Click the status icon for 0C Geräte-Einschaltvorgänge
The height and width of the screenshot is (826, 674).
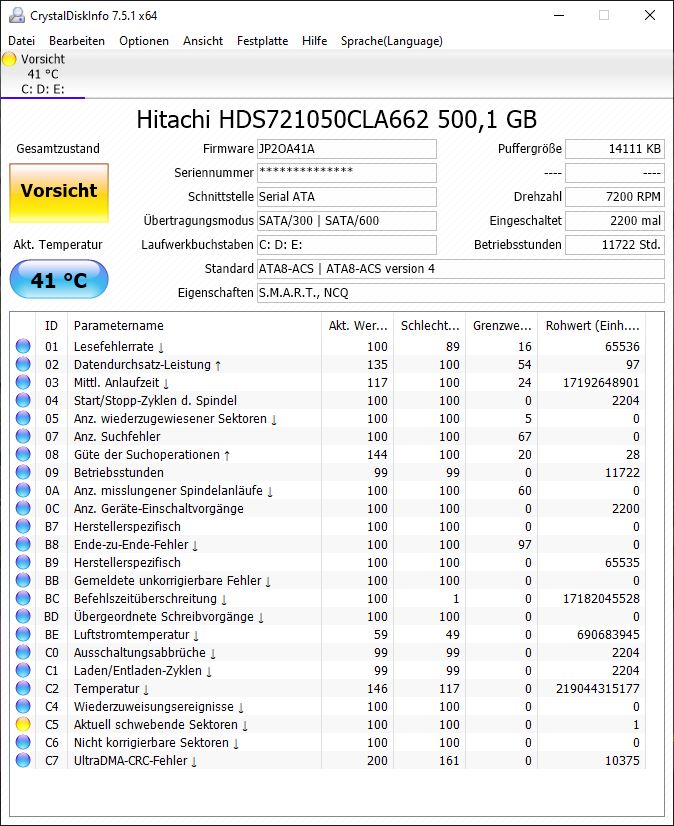click(23, 508)
